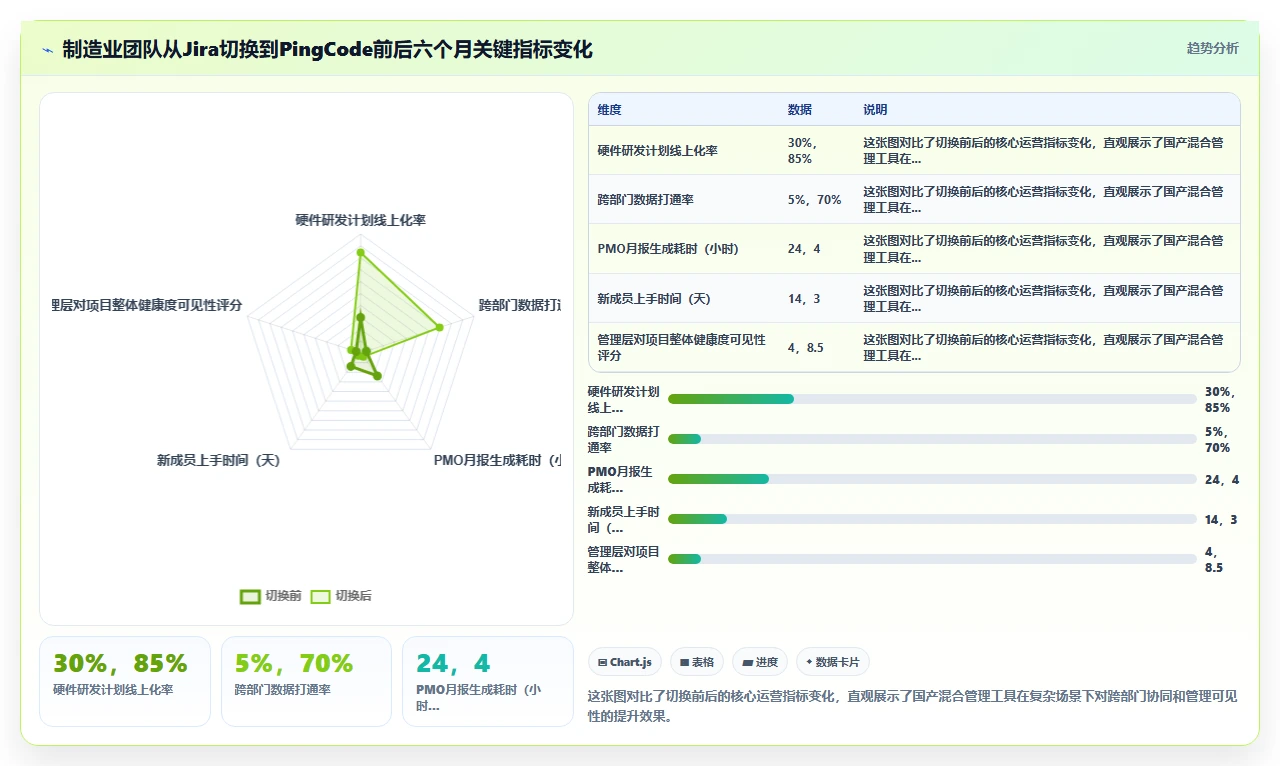This screenshot has width=1280, height=766.
Task: Click the dark green 切换前 legend color box
Action: click(250, 596)
